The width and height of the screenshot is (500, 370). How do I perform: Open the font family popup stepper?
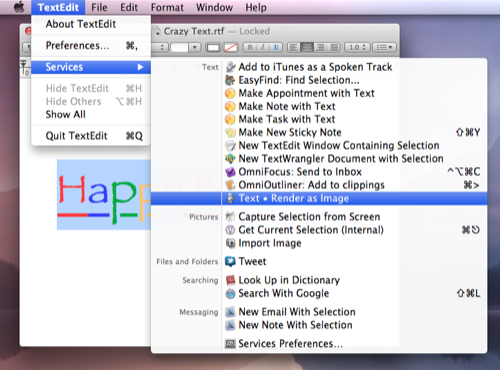pyautogui.click(x=162, y=47)
